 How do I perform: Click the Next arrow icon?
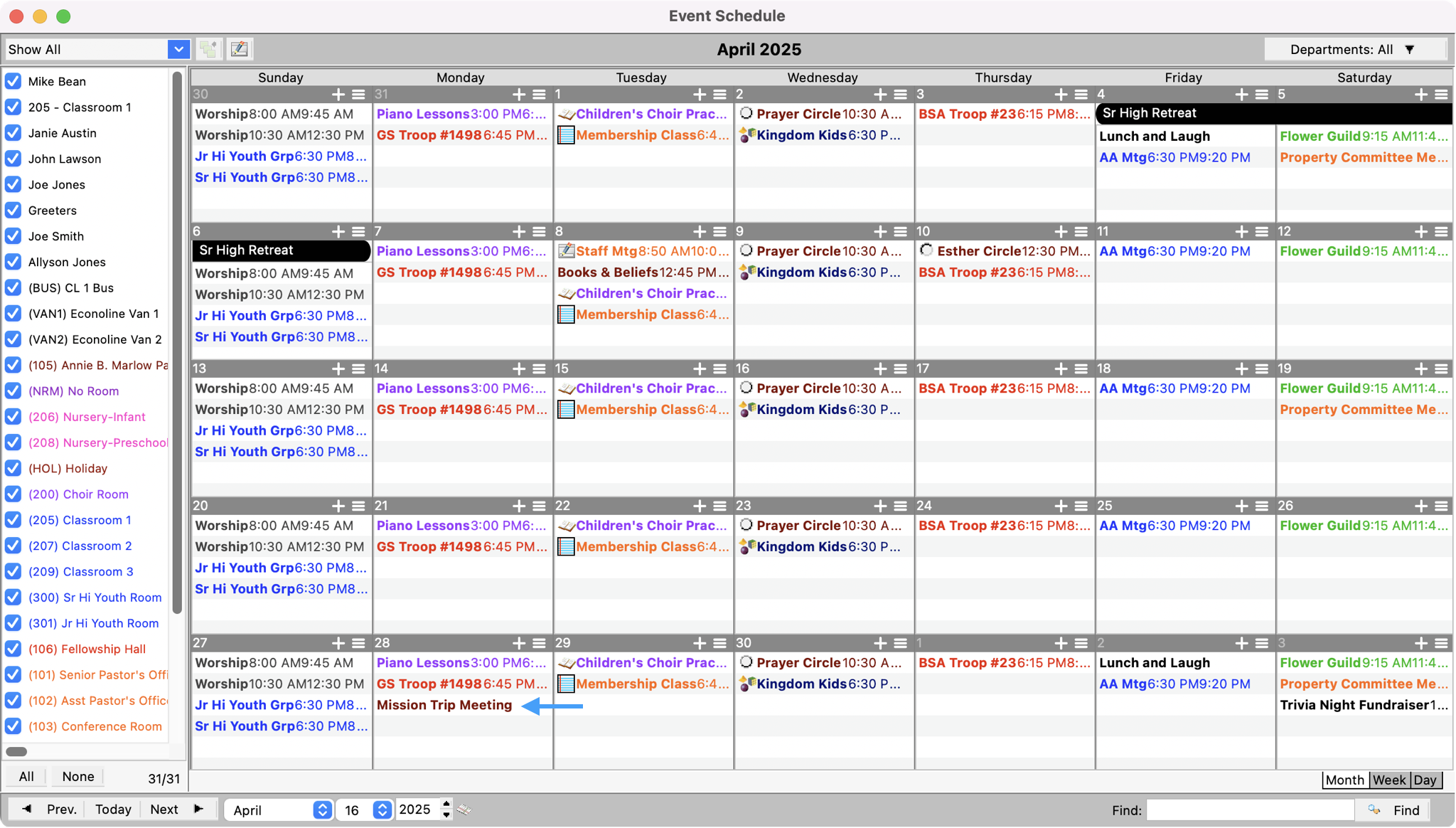pyautogui.click(x=198, y=809)
